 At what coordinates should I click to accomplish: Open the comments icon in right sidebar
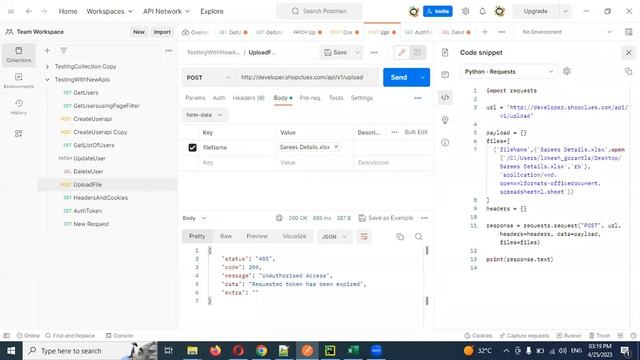[445, 75]
